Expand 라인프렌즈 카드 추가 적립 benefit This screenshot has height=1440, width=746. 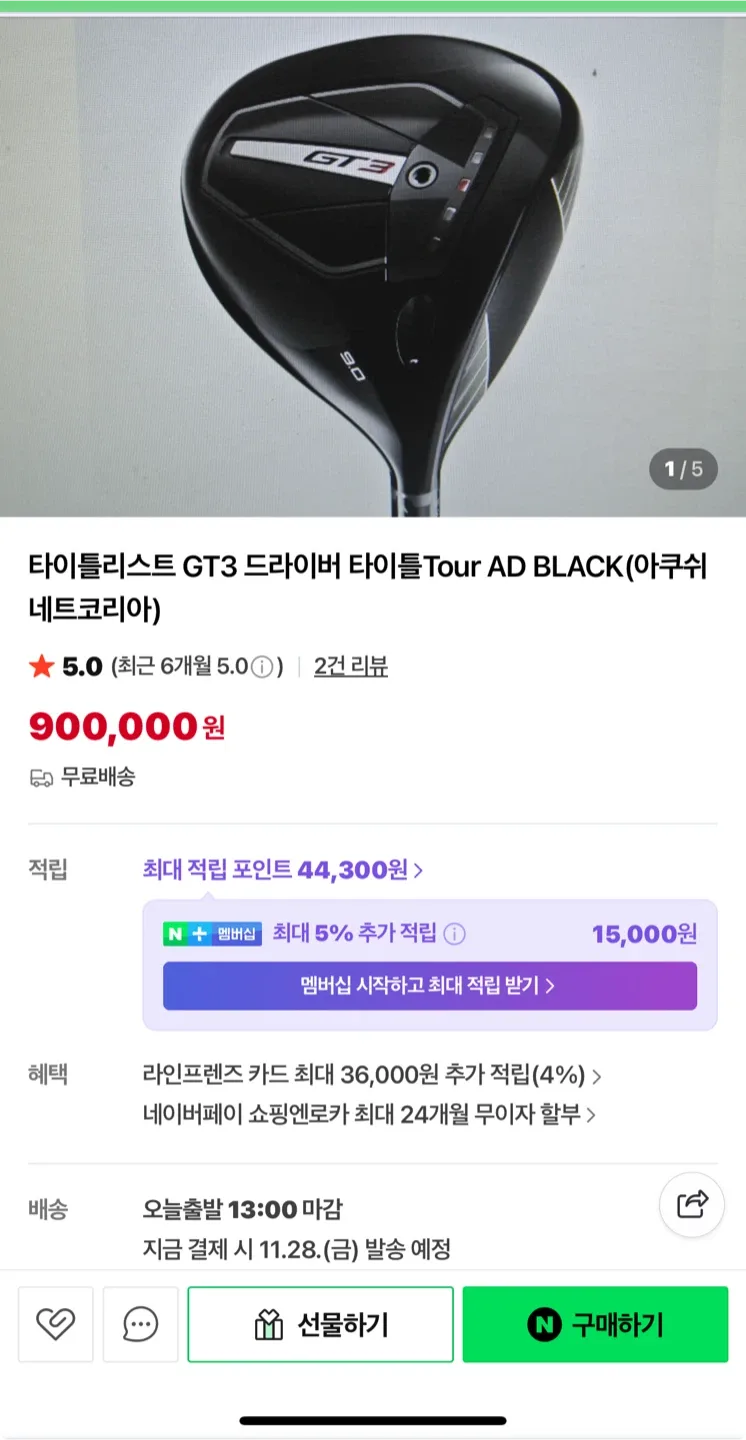click(x=372, y=1076)
